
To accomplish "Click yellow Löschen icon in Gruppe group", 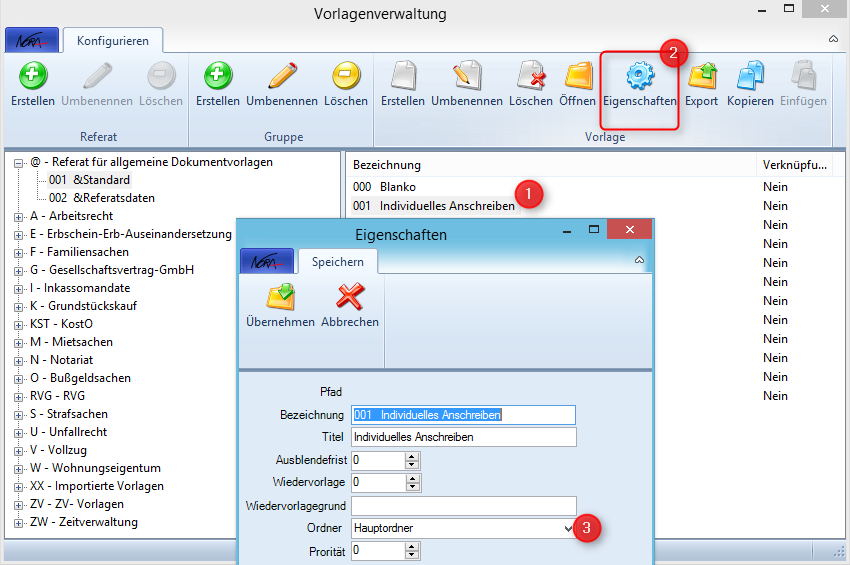I will tap(345, 77).
